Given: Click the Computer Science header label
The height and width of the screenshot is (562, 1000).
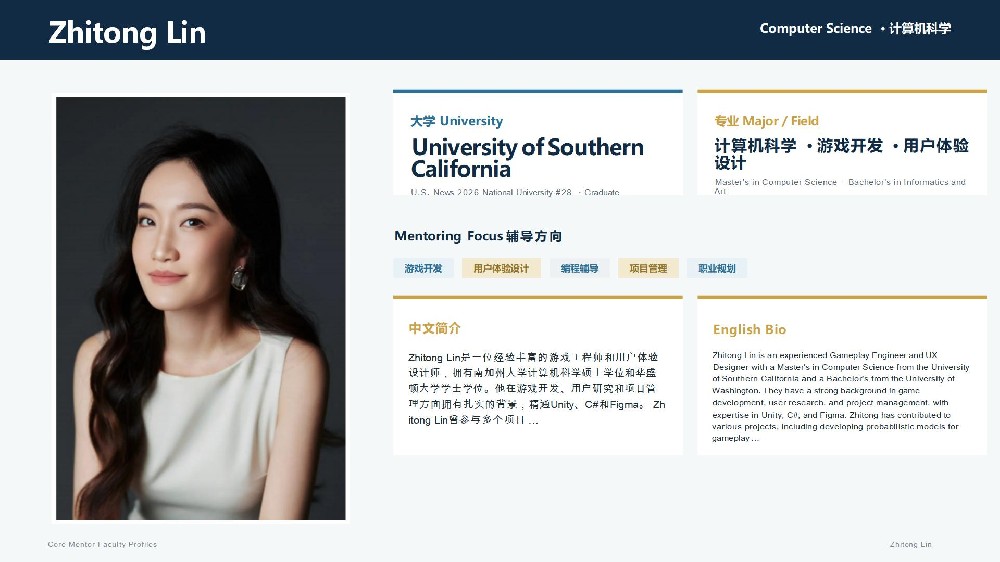Looking at the screenshot, I should click(x=855, y=28).
